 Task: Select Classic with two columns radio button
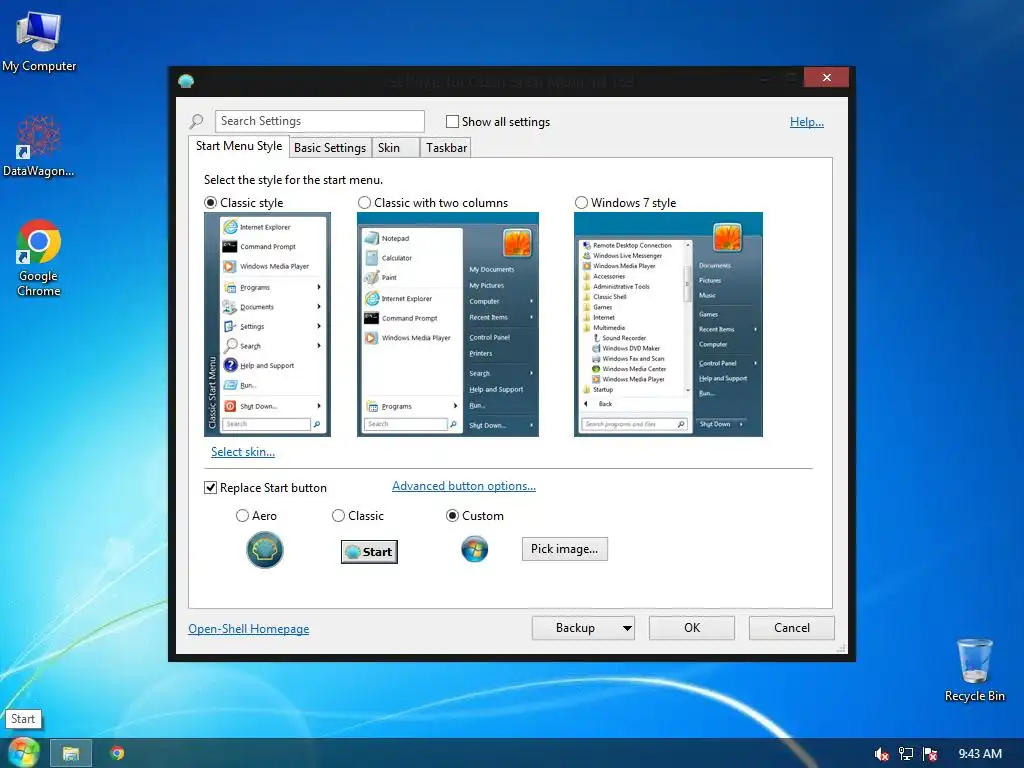click(x=364, y=203)
